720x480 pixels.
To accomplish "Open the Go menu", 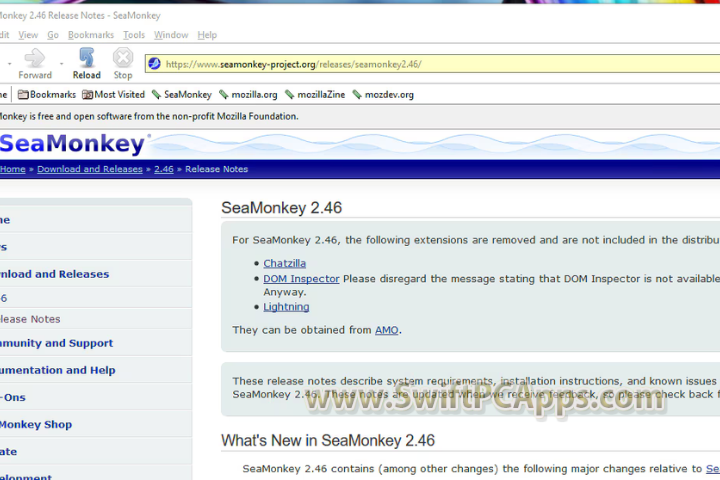I will pyautogui.click(x=53, y=35).
